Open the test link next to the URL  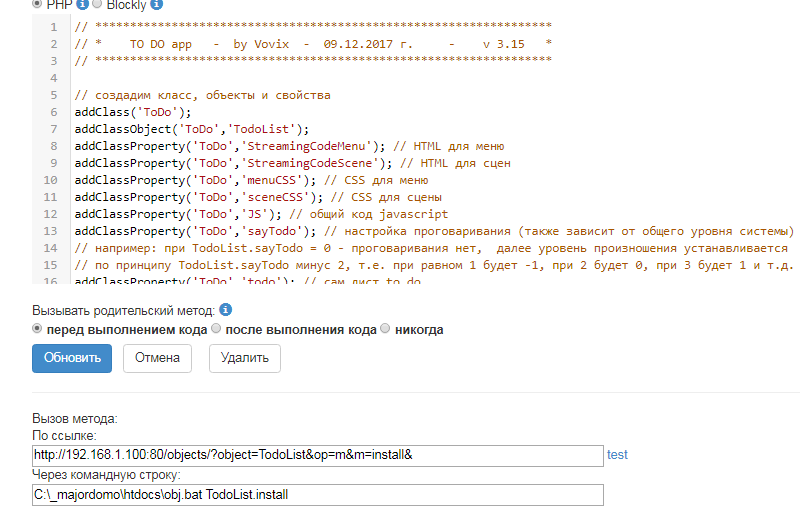(x=617, y=455)
